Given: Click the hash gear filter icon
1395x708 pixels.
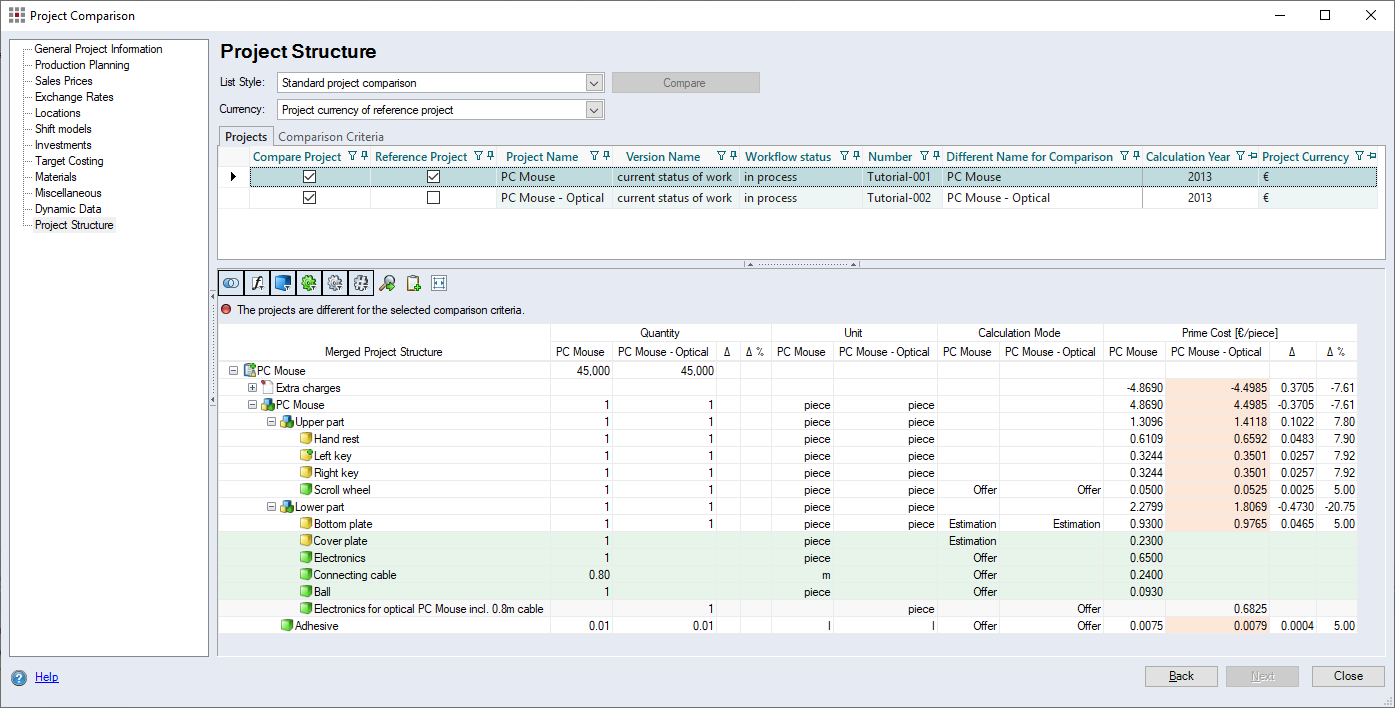Looking at the screenshot, I should click(x=361, y=284).
